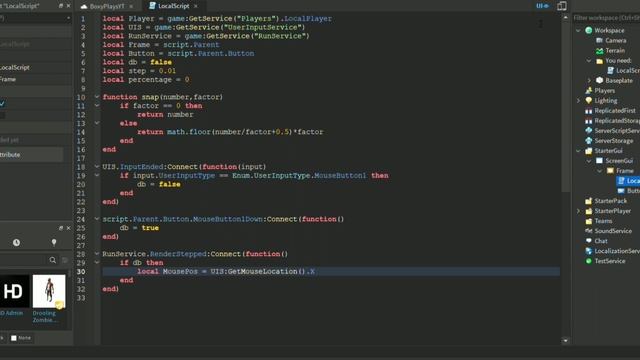Collapse the ScreenGui node arrow
This screenshot has height=360, width=640.
coord(589,161)
